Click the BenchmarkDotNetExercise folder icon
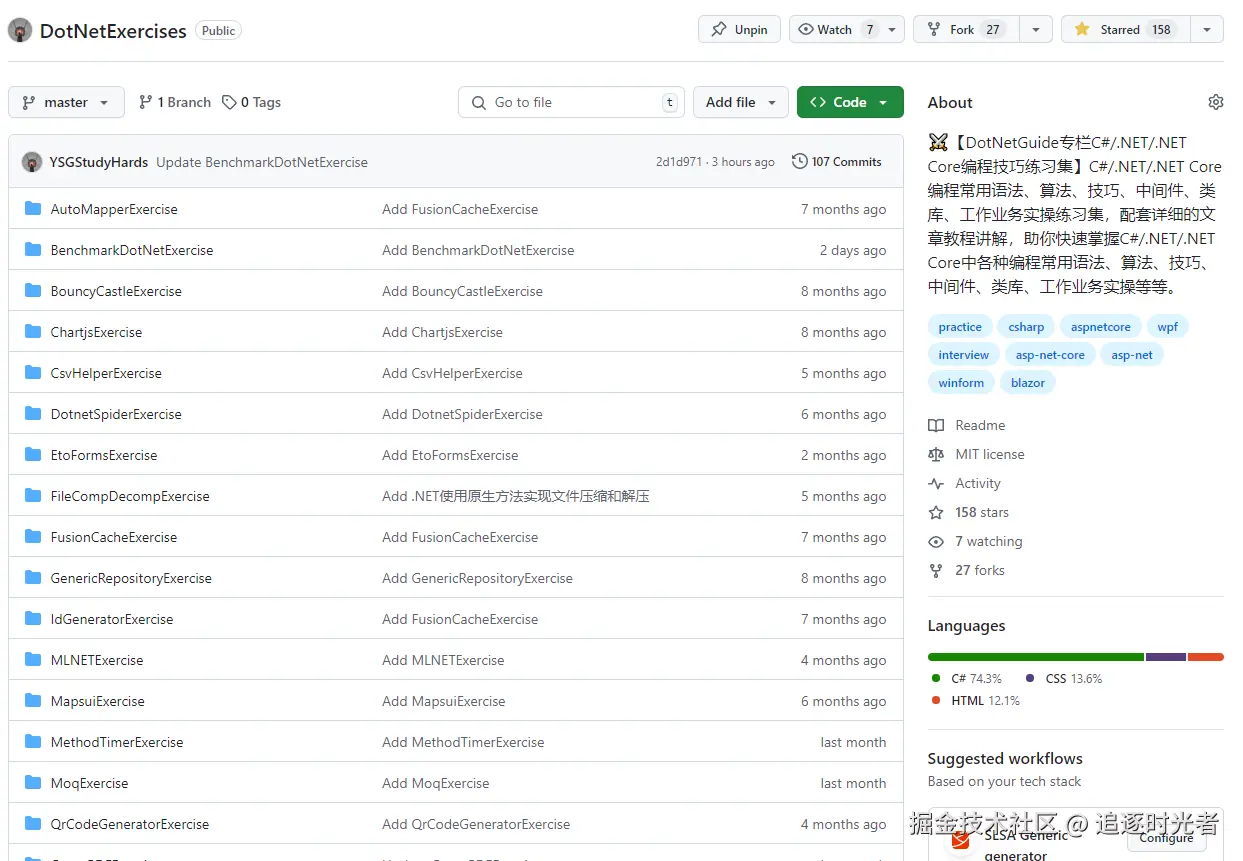 [33, 250]
